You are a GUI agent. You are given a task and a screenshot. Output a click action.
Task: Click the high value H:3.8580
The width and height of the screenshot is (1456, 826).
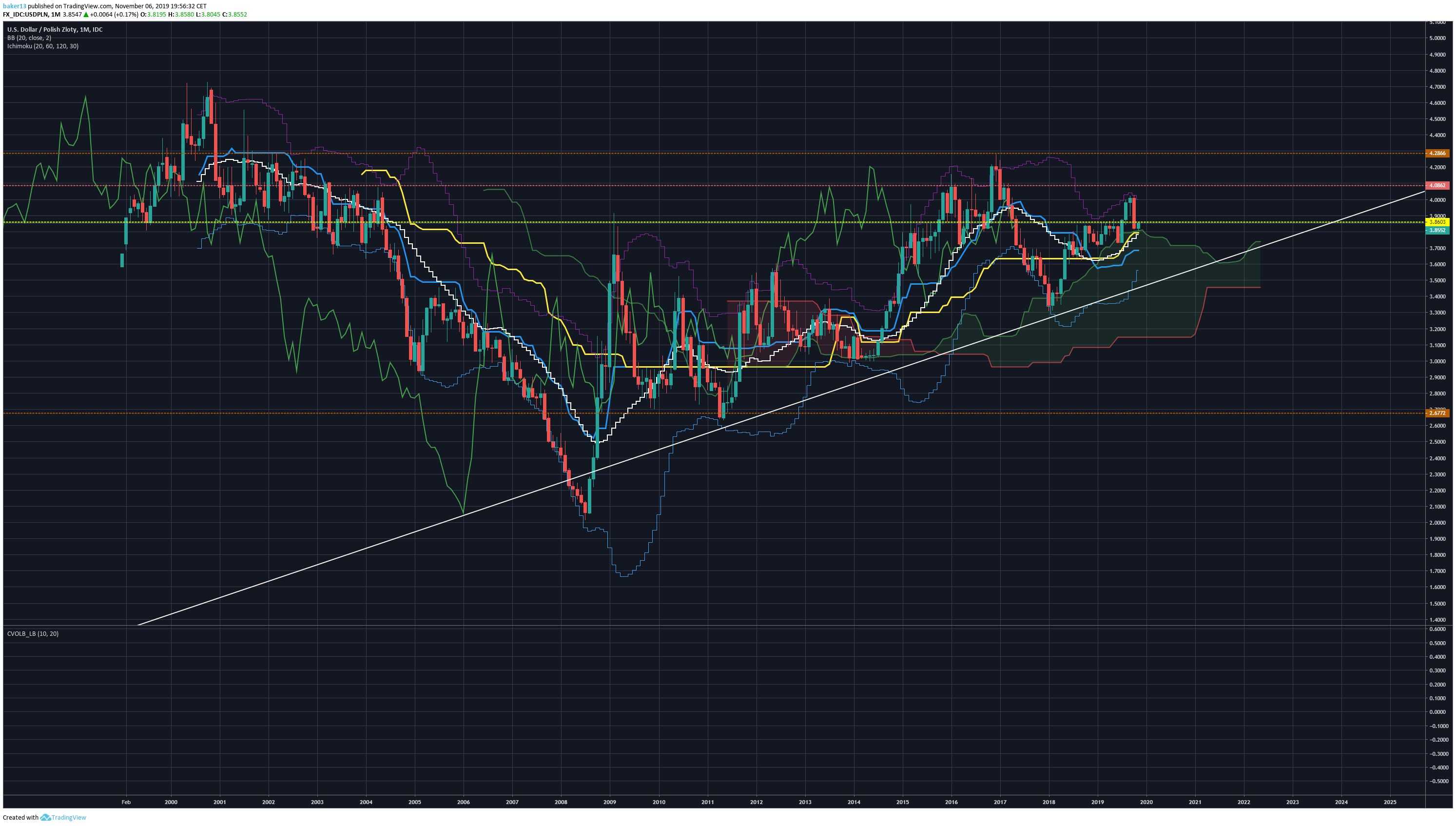point(181,14)
